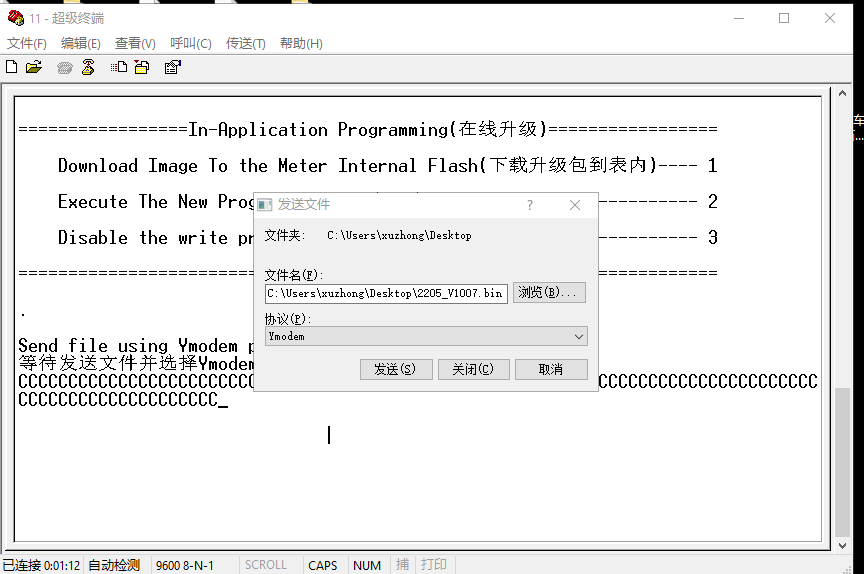Close the 发送文件 dialog with X
This screenshot has height=574, width=864.
coord(575,205)
